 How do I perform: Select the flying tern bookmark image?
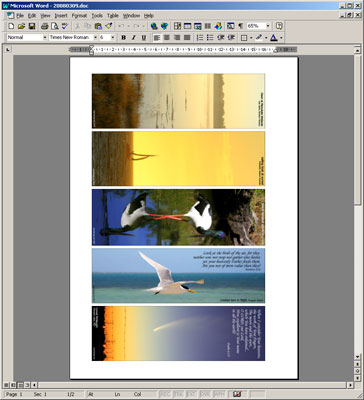[178, 275]
